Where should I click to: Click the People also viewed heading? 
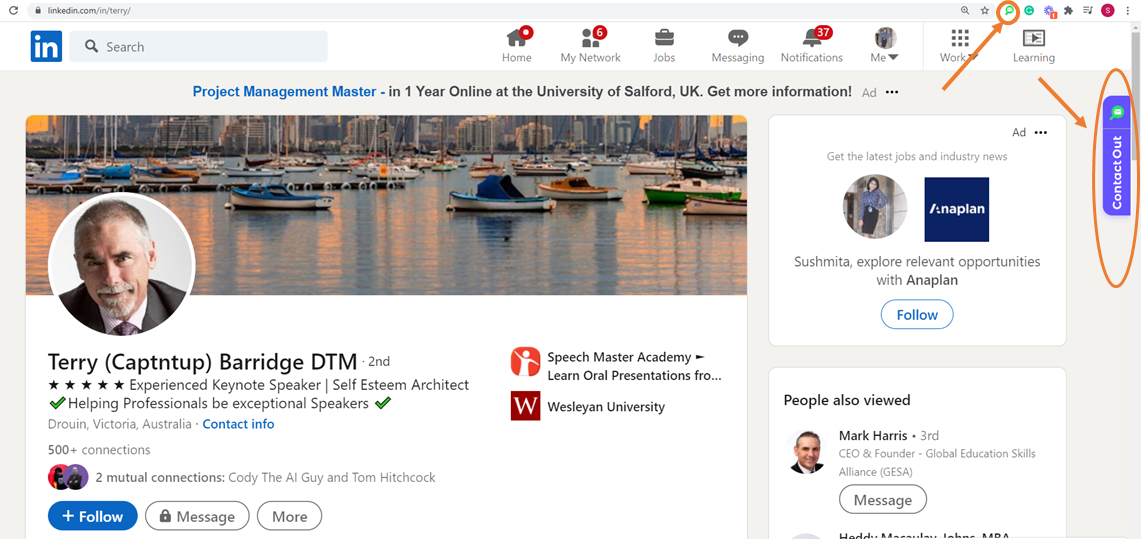pyautogui.click(x=847, y=400)
